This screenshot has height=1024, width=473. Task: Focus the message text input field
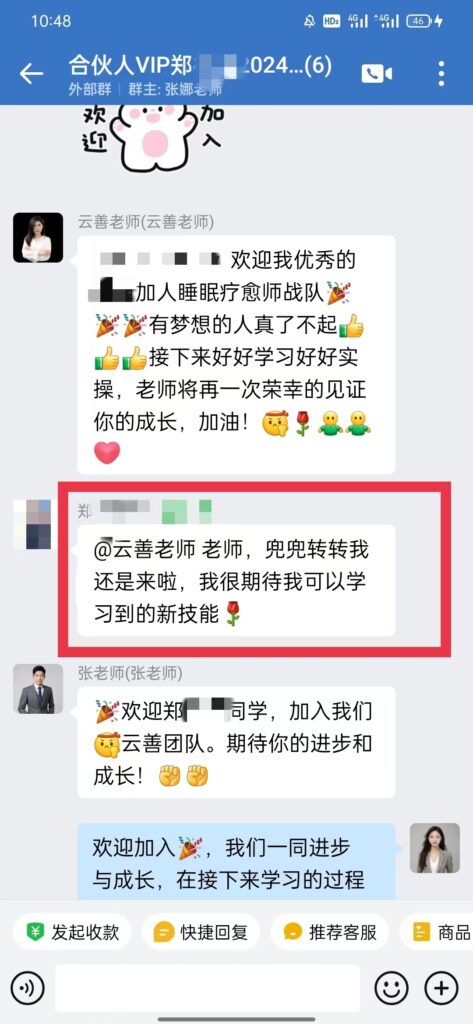[x=207, y=987]
